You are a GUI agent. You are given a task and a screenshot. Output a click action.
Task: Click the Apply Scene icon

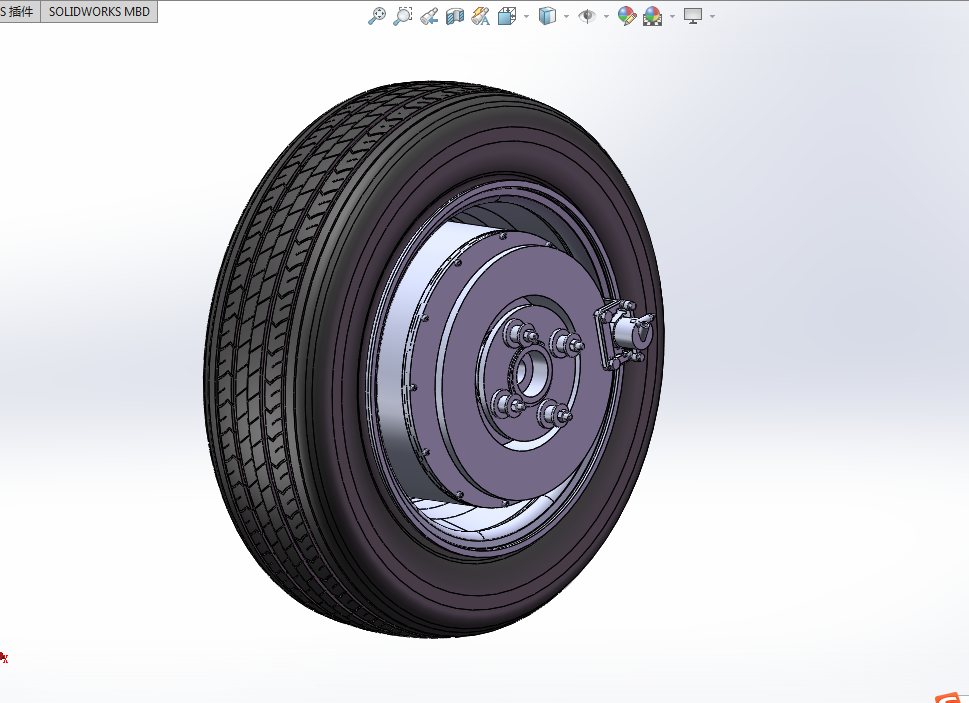(x=653, y=16)
